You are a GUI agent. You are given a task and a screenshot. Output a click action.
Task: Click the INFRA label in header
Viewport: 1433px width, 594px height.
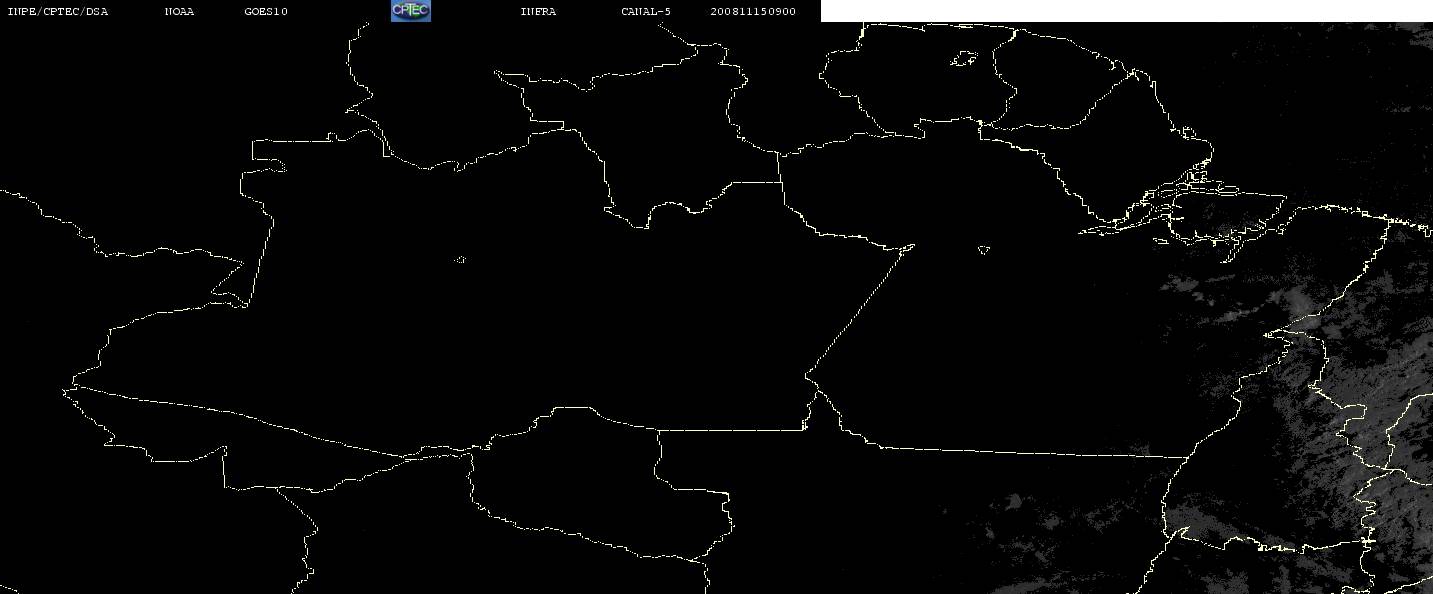coord(539,12)
